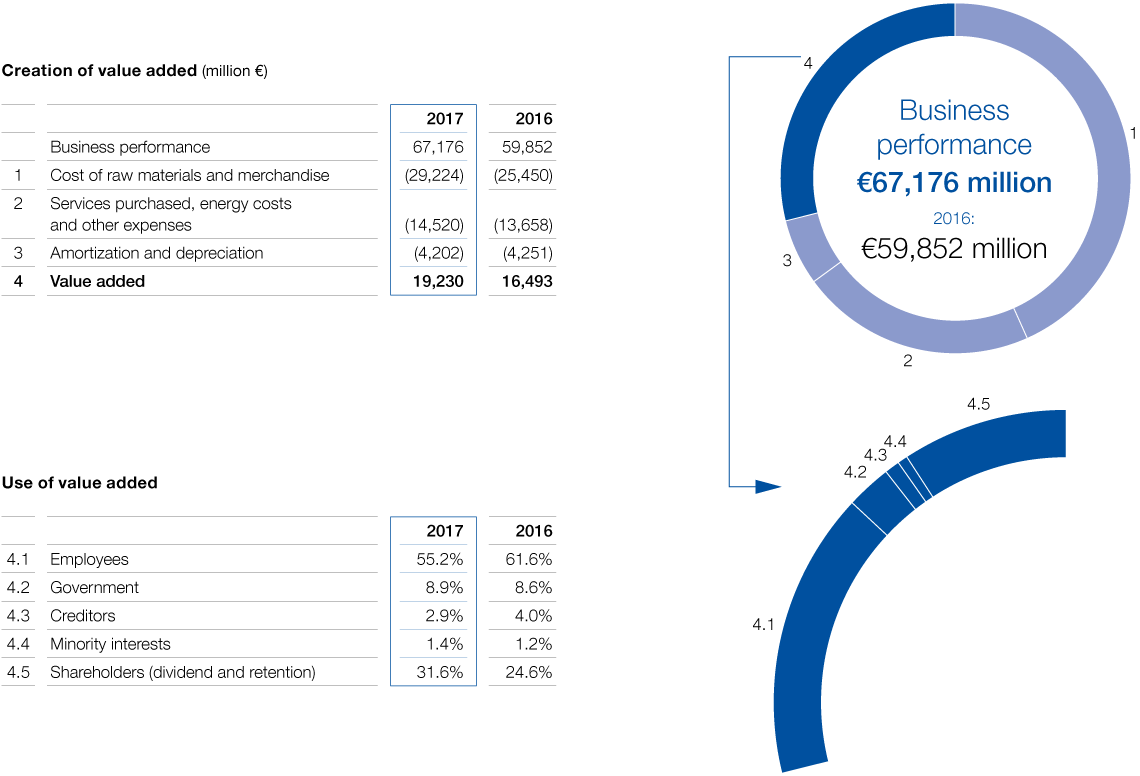
Task: Select arc segment 4.2 for Government
Action: pyautogui.click(x=884, y=503)
